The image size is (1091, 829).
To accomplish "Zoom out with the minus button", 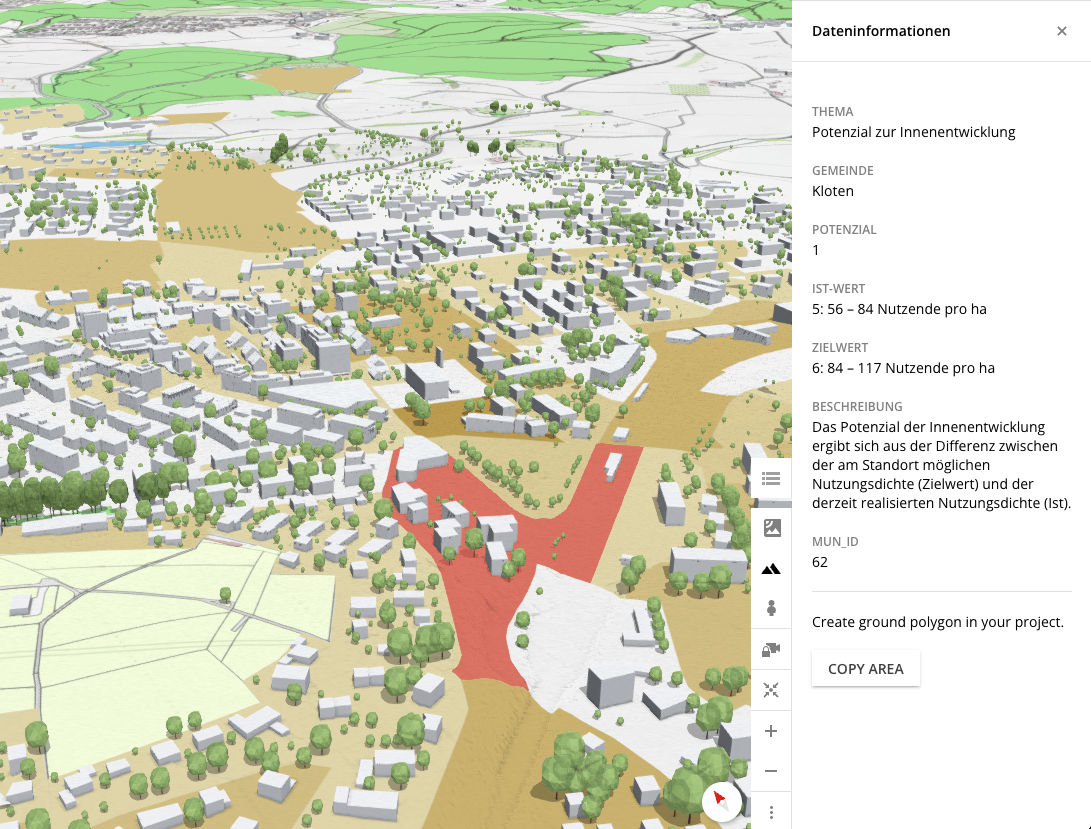I will (771, 771).
